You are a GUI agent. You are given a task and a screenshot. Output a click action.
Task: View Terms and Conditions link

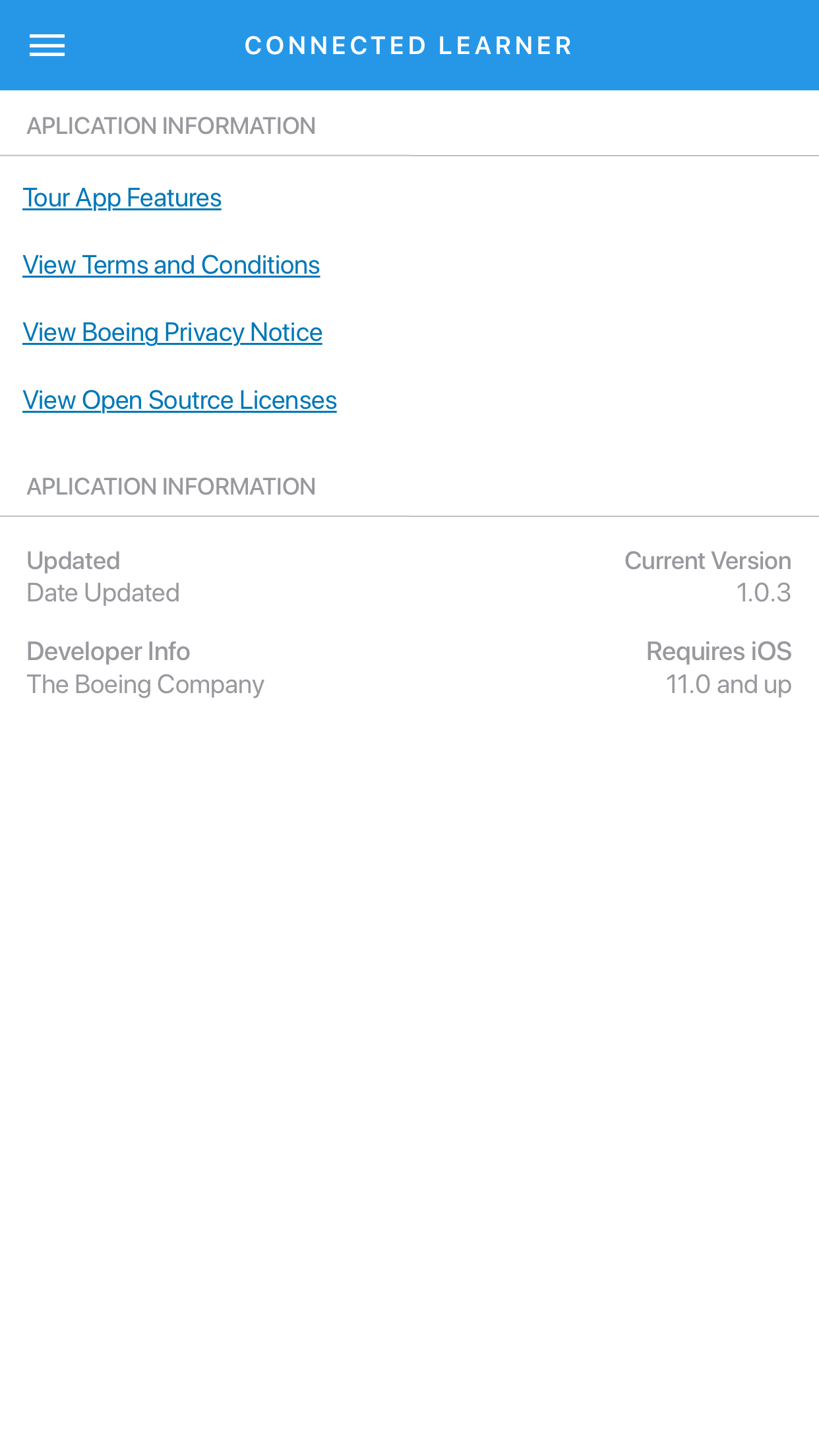point(171,265)
